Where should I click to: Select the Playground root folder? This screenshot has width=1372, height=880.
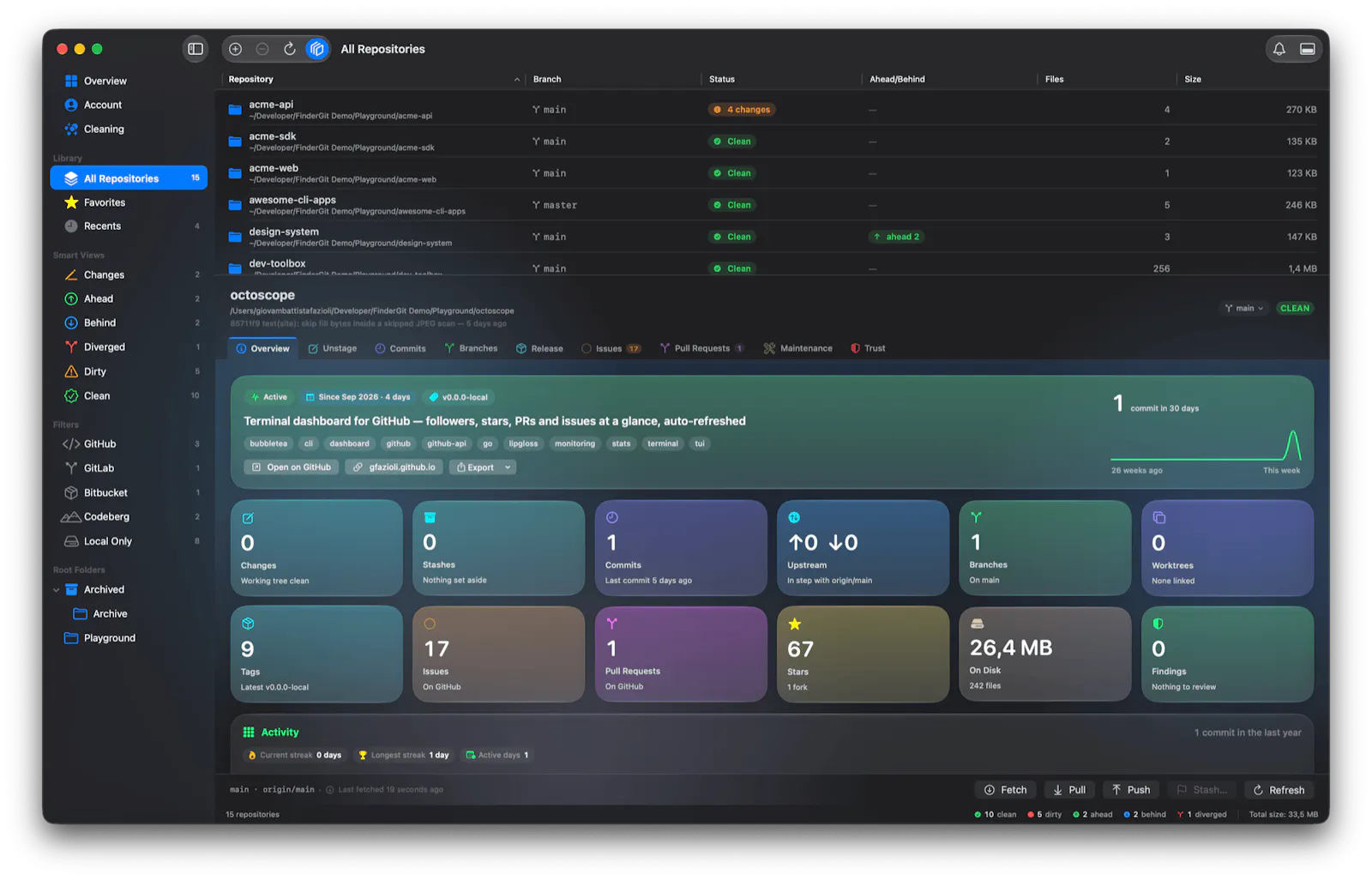coord(129,638)
